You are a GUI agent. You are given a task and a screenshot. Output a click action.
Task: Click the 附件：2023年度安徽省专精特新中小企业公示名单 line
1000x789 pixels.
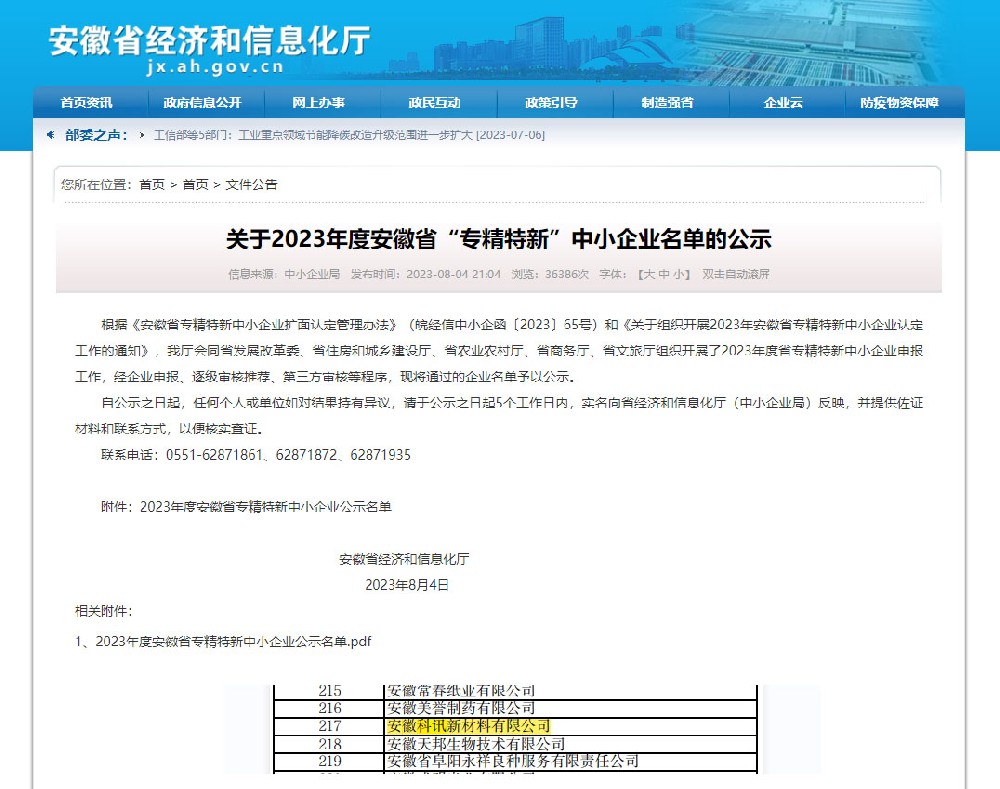[x=246, y=506]
